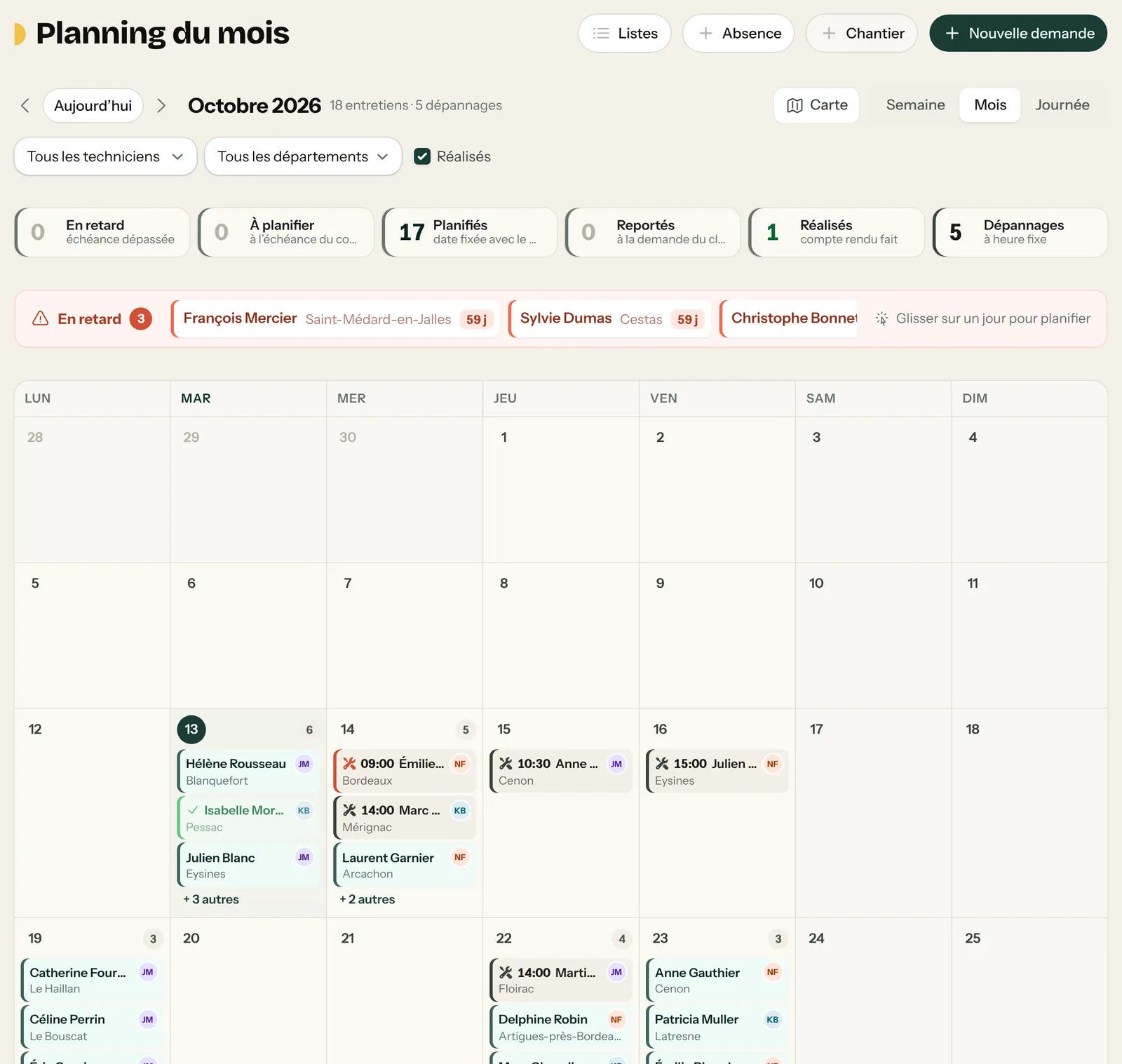Open Tous les techniciens dropdown

coord(105,156)
